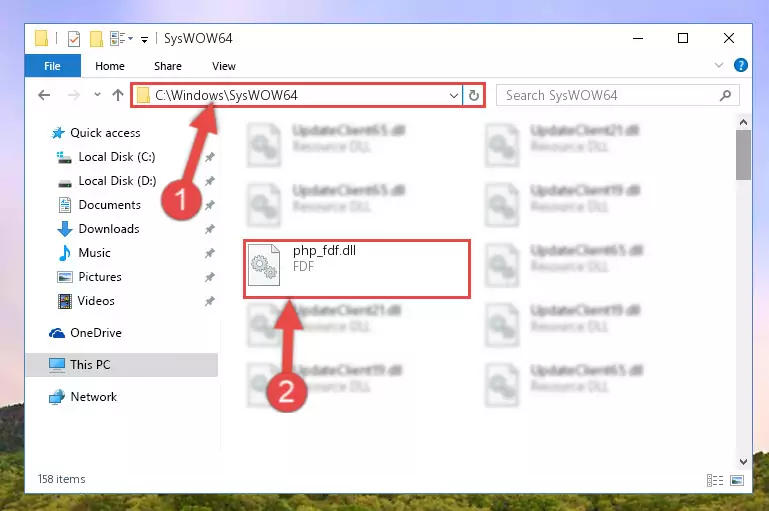Click pin icon next to Downloads
The width and height of the screenshot is (769, 511).
point(209,229)
